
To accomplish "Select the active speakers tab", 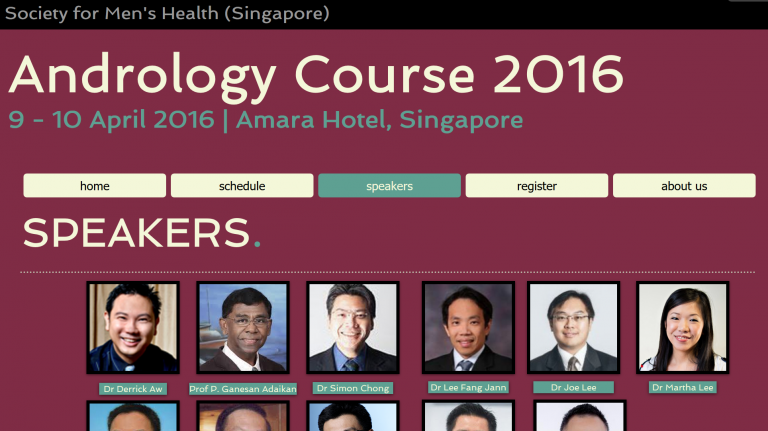I will (389, 186).
